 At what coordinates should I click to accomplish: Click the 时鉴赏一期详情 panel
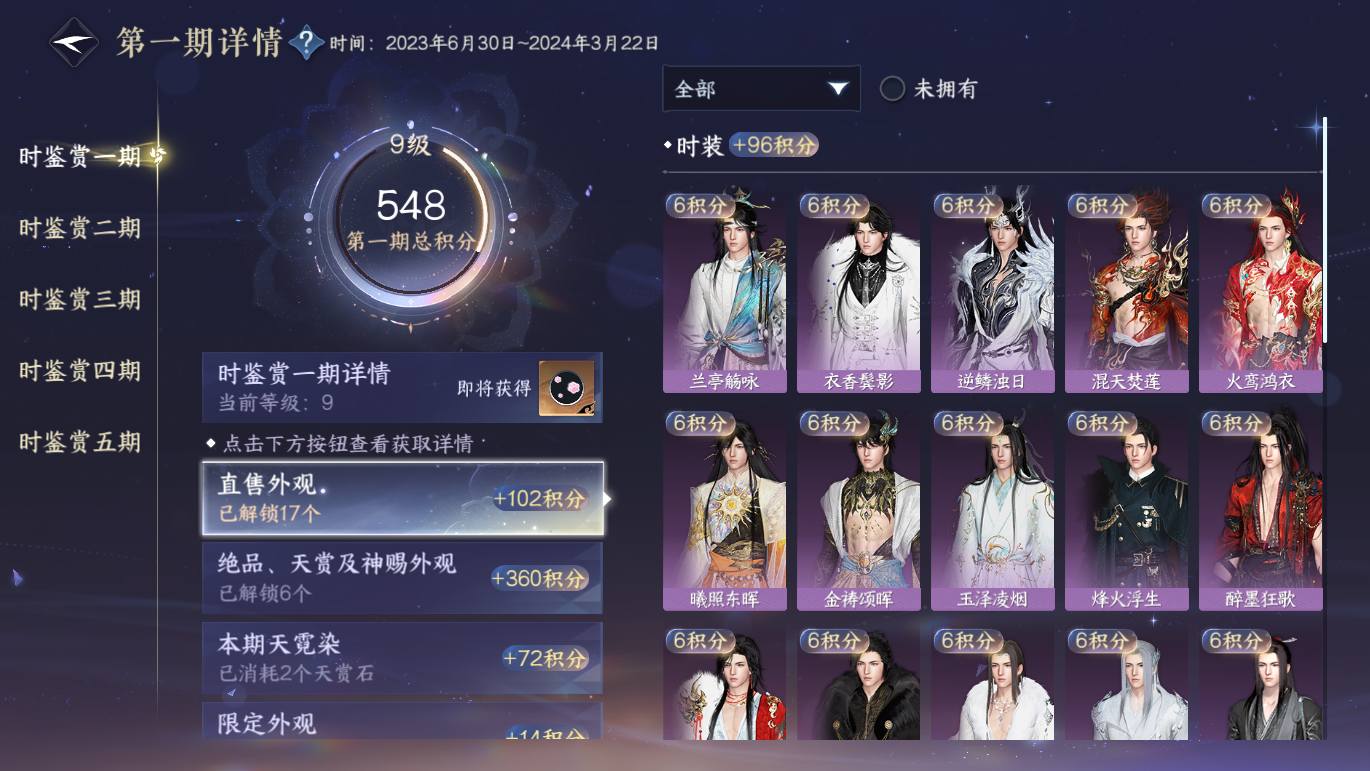tap(402, 387)
